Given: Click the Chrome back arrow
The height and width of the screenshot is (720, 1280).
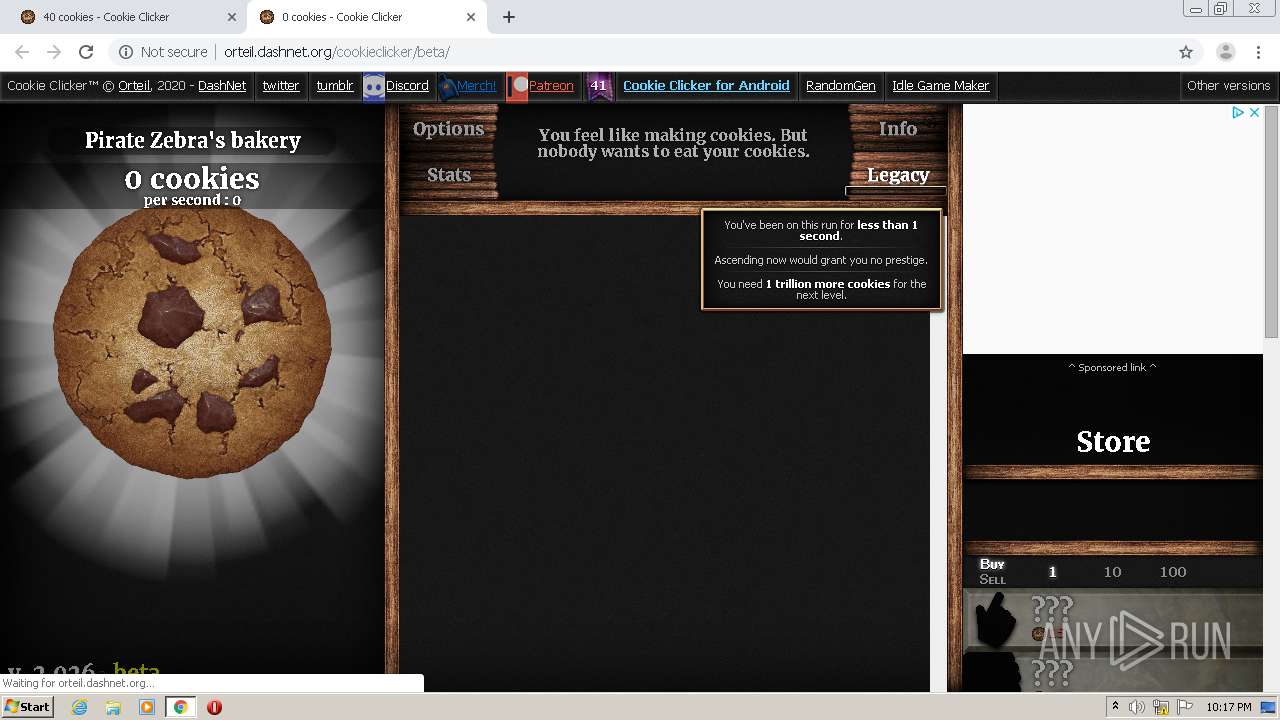Looking at the screenshot, I should click(22, 52).
